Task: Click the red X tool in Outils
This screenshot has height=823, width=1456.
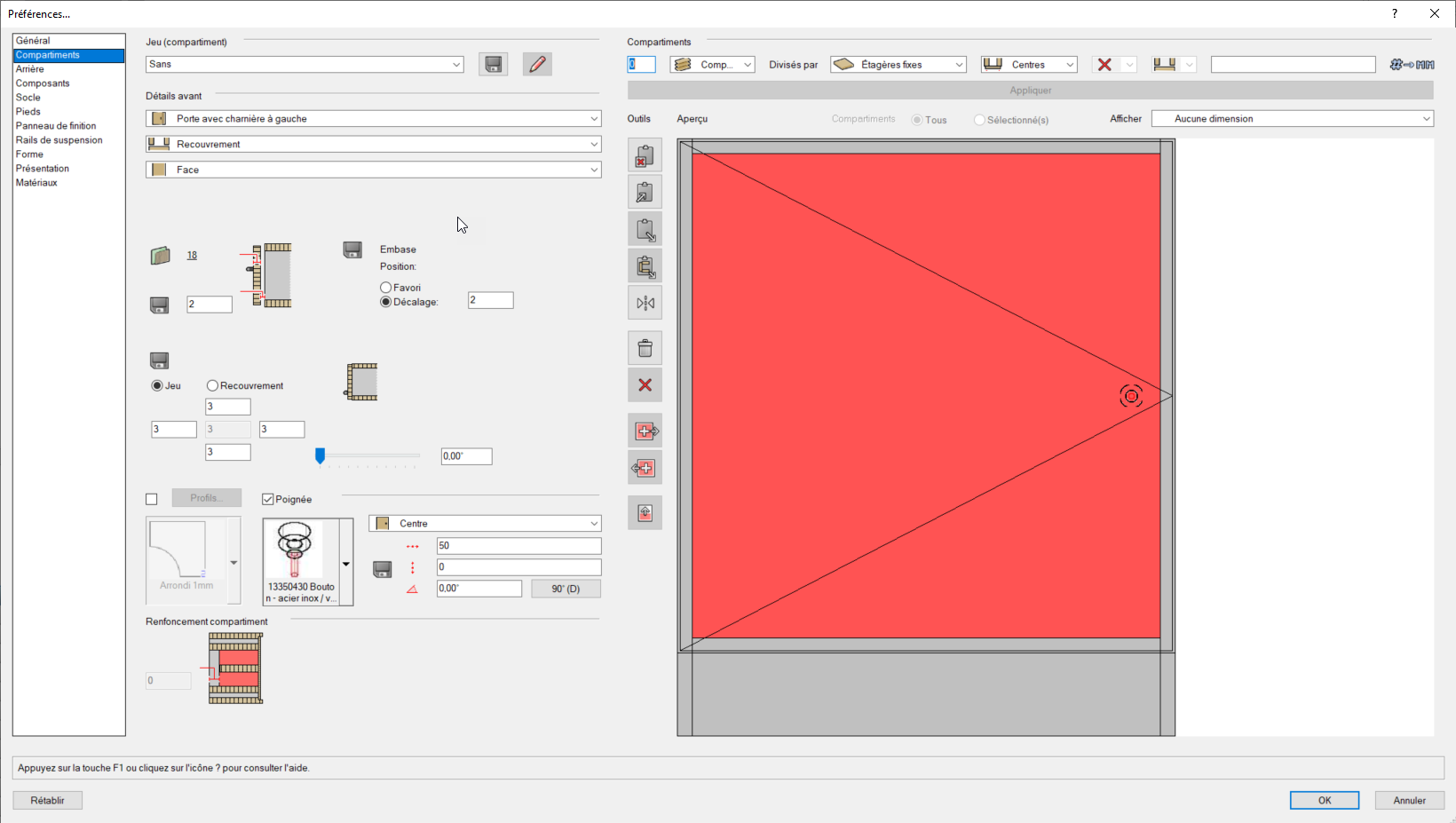Action: click(x=645, y=385)
